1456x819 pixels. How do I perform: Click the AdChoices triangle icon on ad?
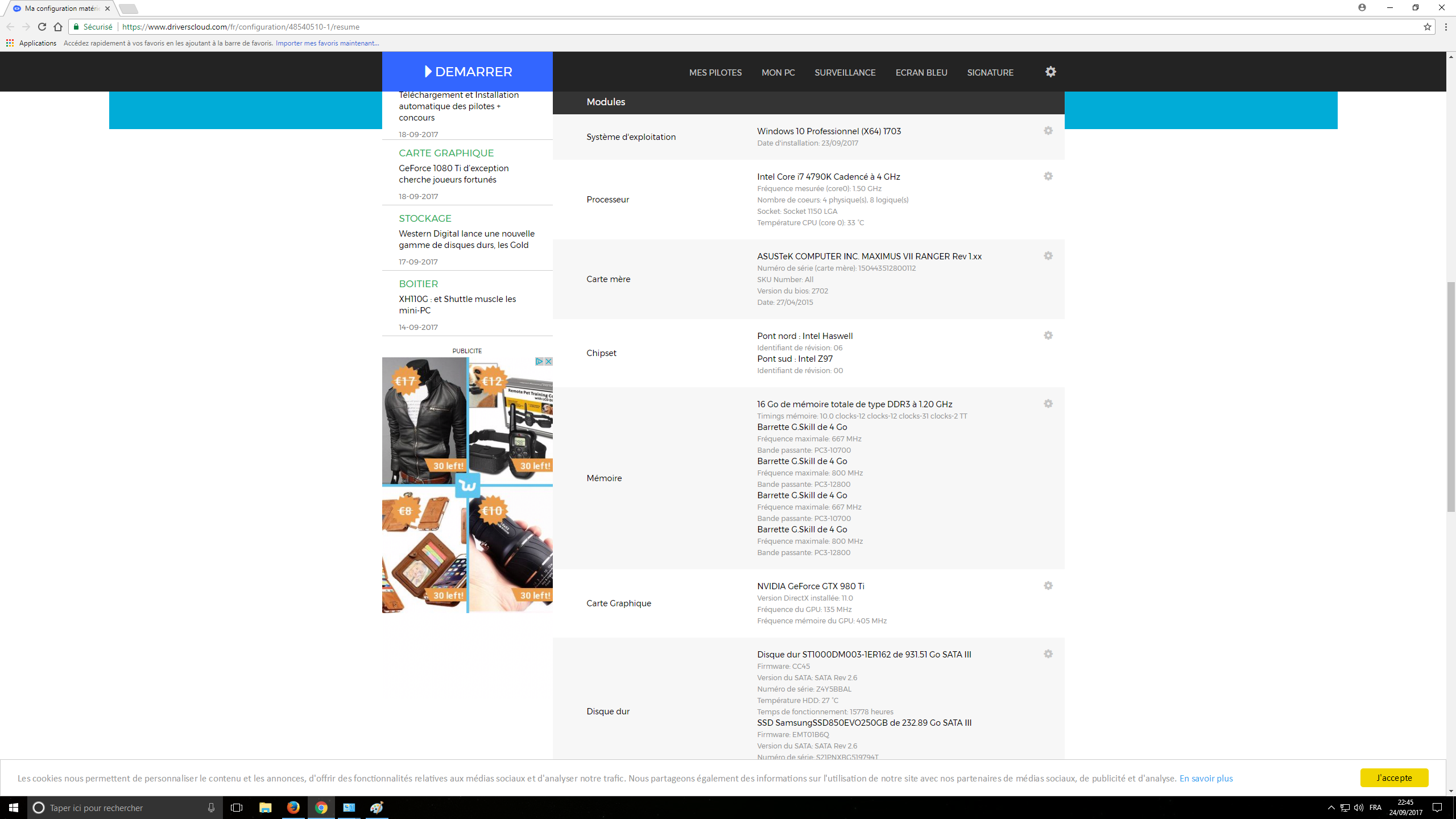point(539,362)
